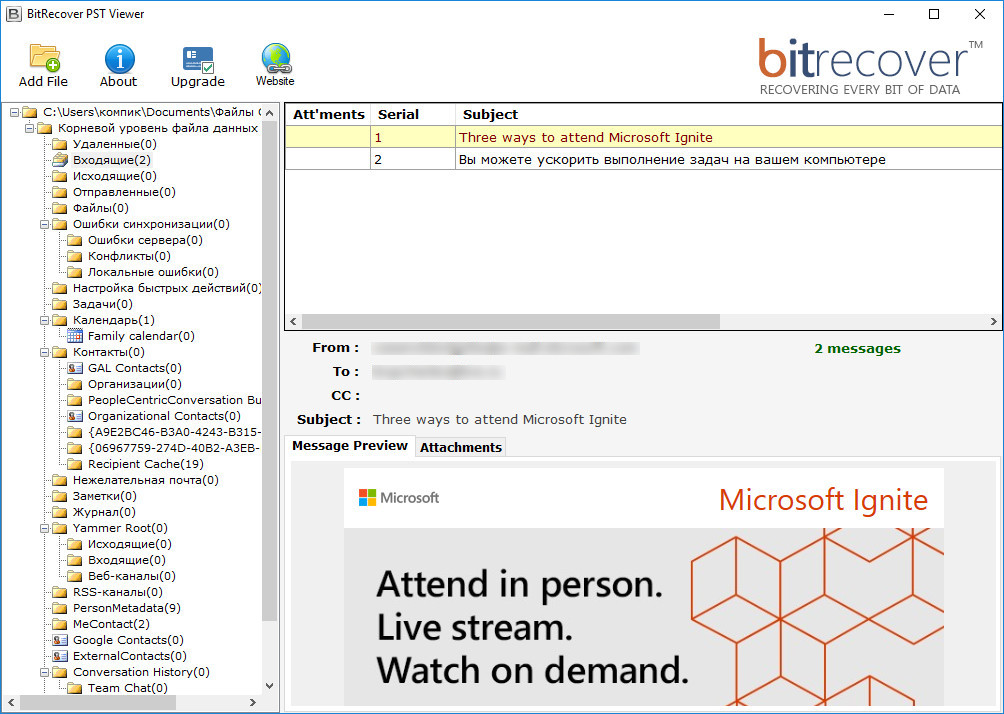Open the Website globe icon
The width and height of the screenshot is (1004, 714).
coord(276,58)
